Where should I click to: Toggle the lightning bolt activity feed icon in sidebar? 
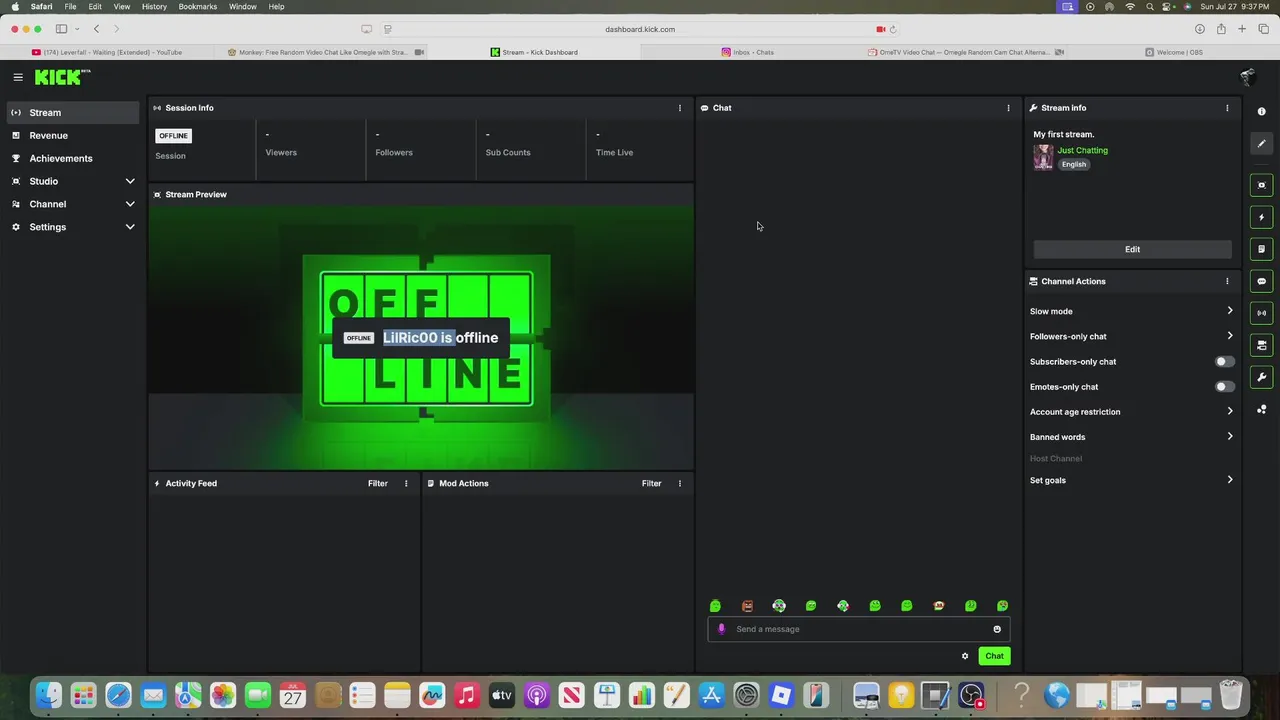pyautogui.click(x=1261, y=217)
